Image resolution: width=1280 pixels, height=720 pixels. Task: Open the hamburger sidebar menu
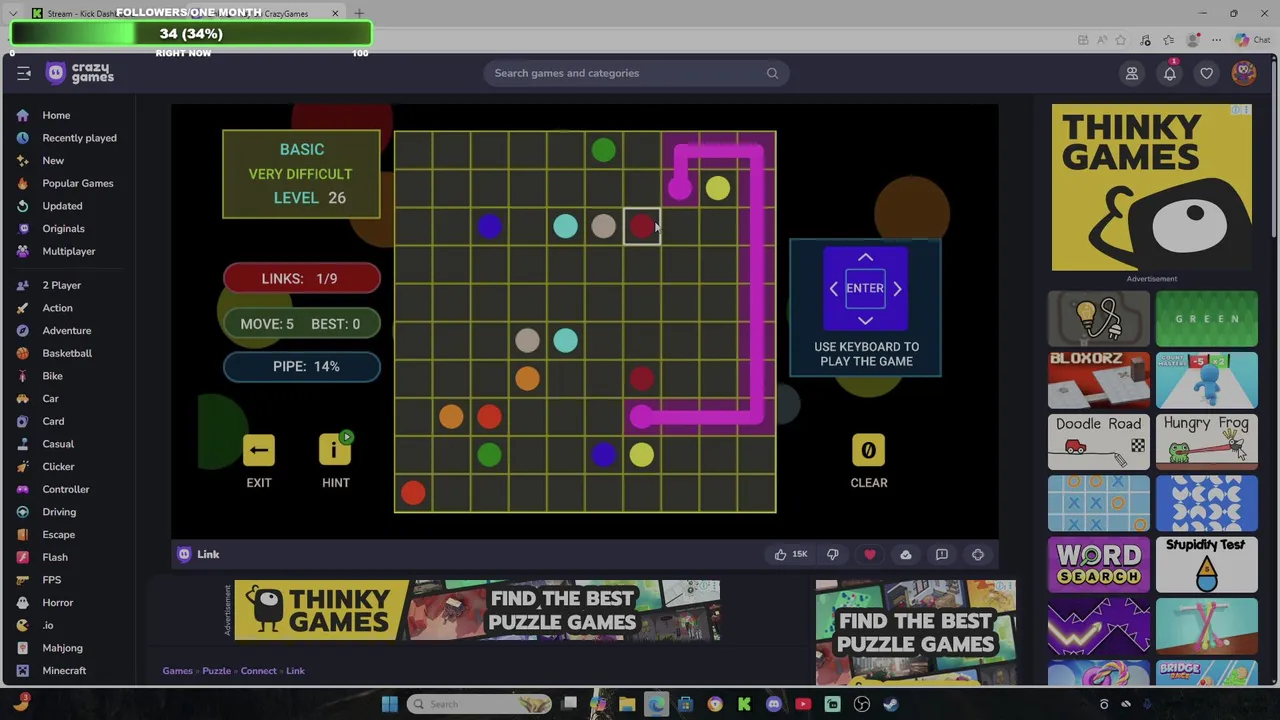[24, 73]
